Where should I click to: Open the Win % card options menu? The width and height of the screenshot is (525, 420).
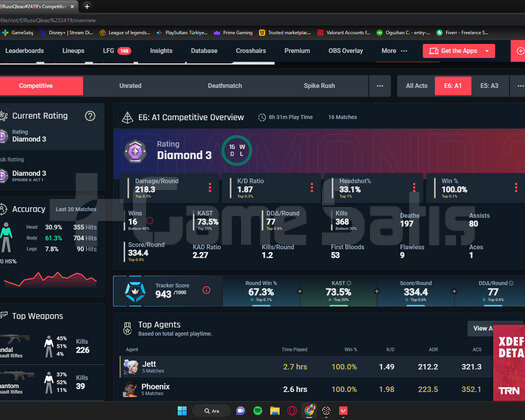[x=516, y=188]
